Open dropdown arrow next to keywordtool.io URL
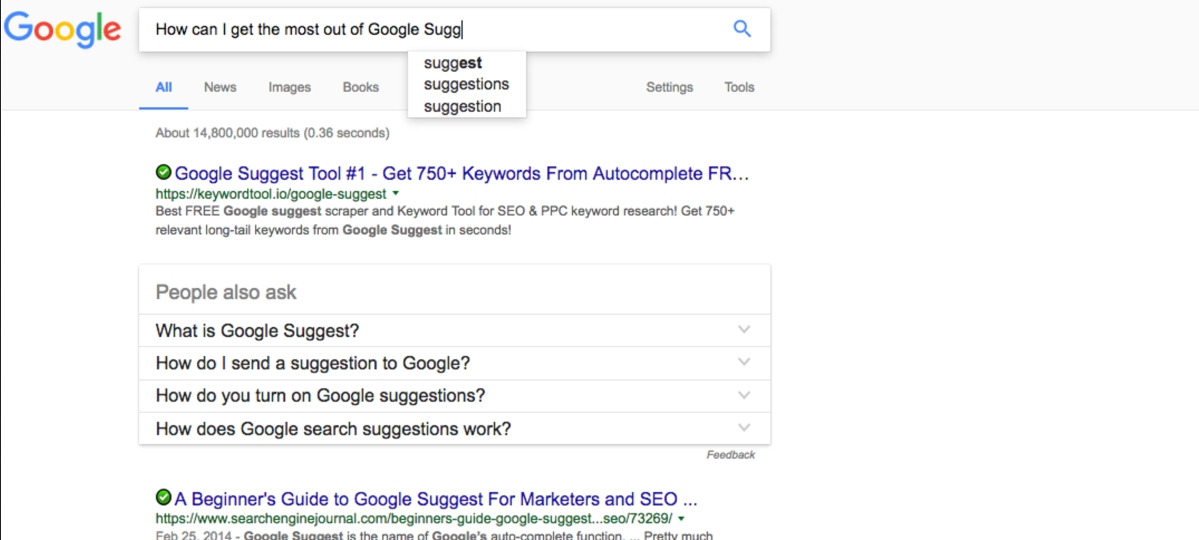This screenshot has height=540, width=1199. 396,193
